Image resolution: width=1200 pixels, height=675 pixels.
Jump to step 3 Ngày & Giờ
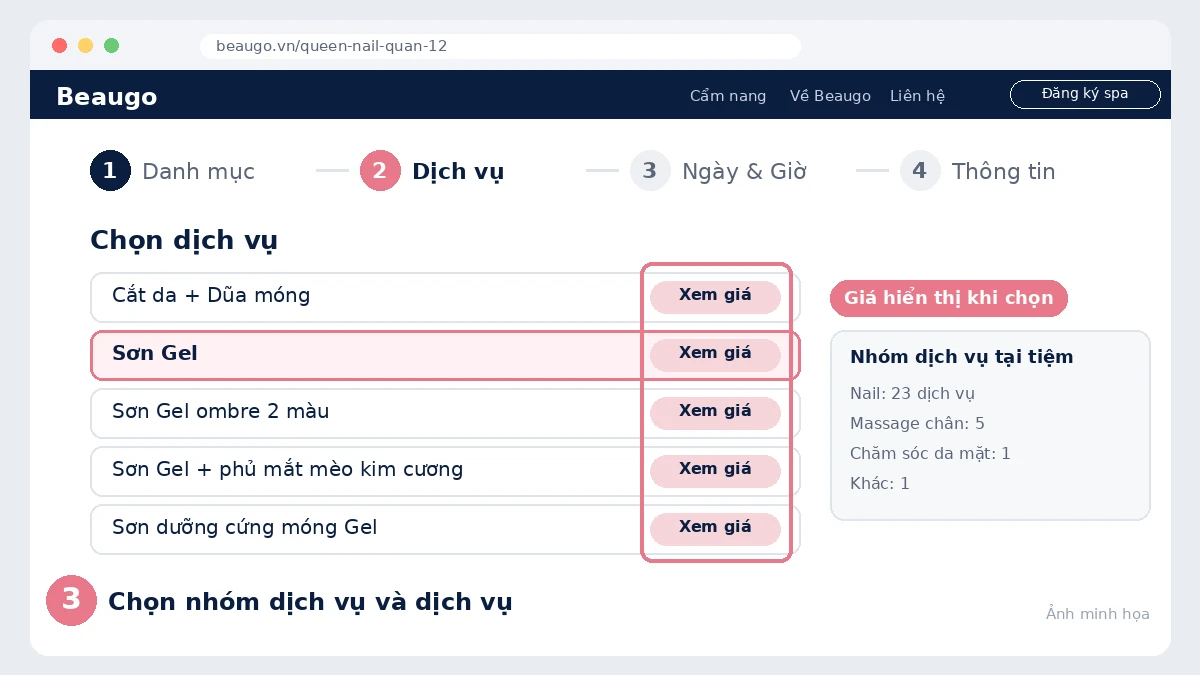[718, 171]
